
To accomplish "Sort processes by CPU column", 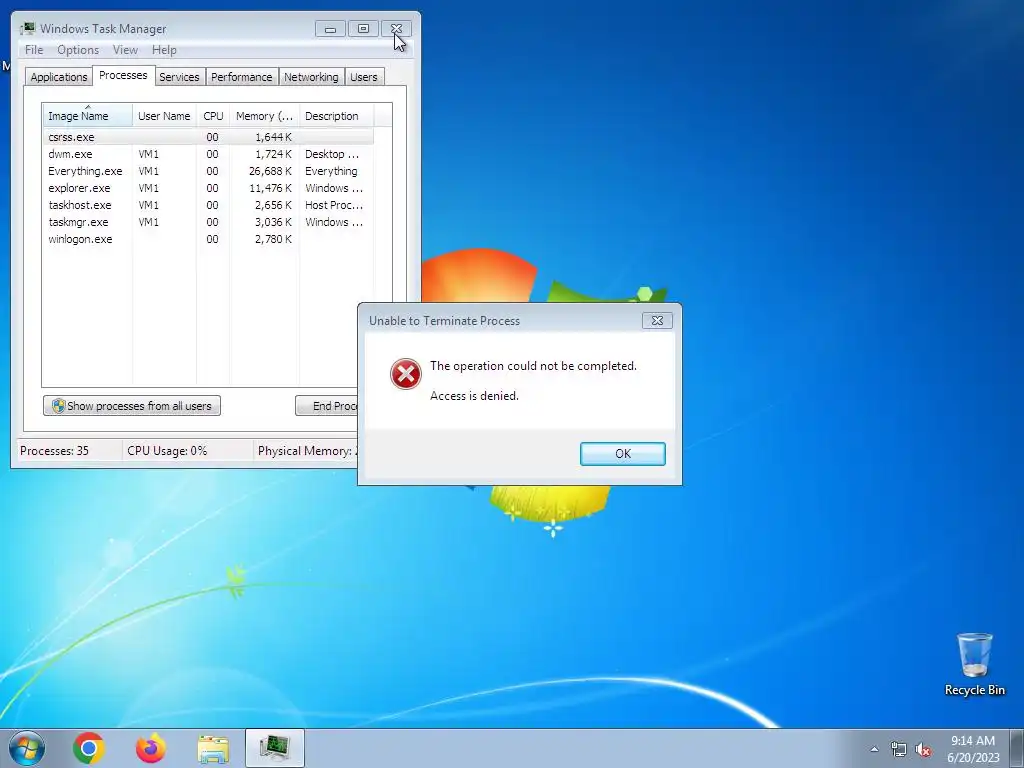I will coord(213,116).
